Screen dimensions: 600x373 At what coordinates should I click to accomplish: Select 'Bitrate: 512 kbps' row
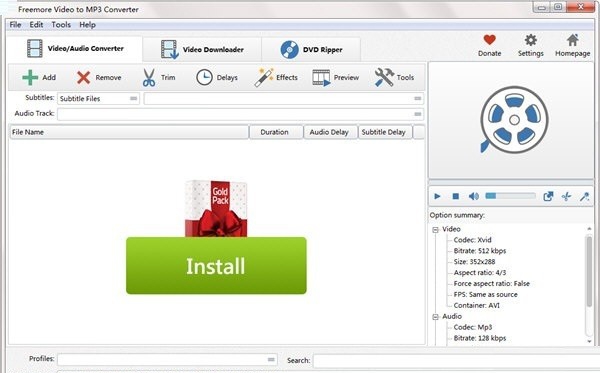pyautogui.click(x=480, y=251)
